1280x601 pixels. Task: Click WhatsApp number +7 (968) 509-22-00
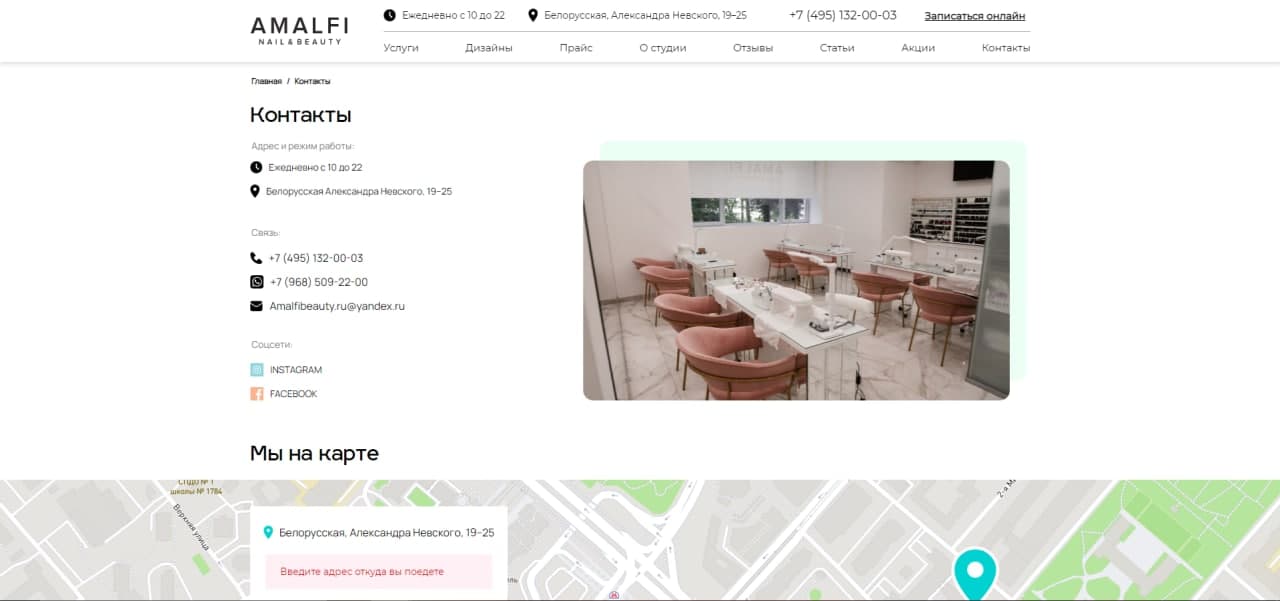[x=319, y=282]
